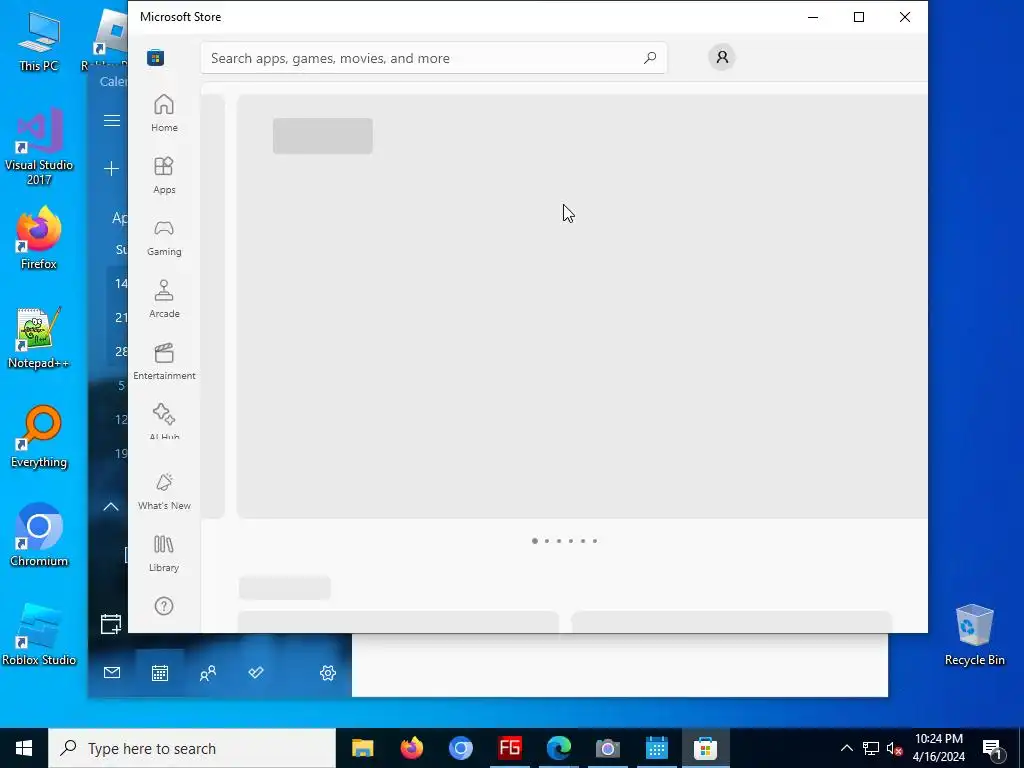Open the FG app on the taskbar
The width and height of the screenshot is (1024, 768).
pyautogui.click(x=509, y=748)
